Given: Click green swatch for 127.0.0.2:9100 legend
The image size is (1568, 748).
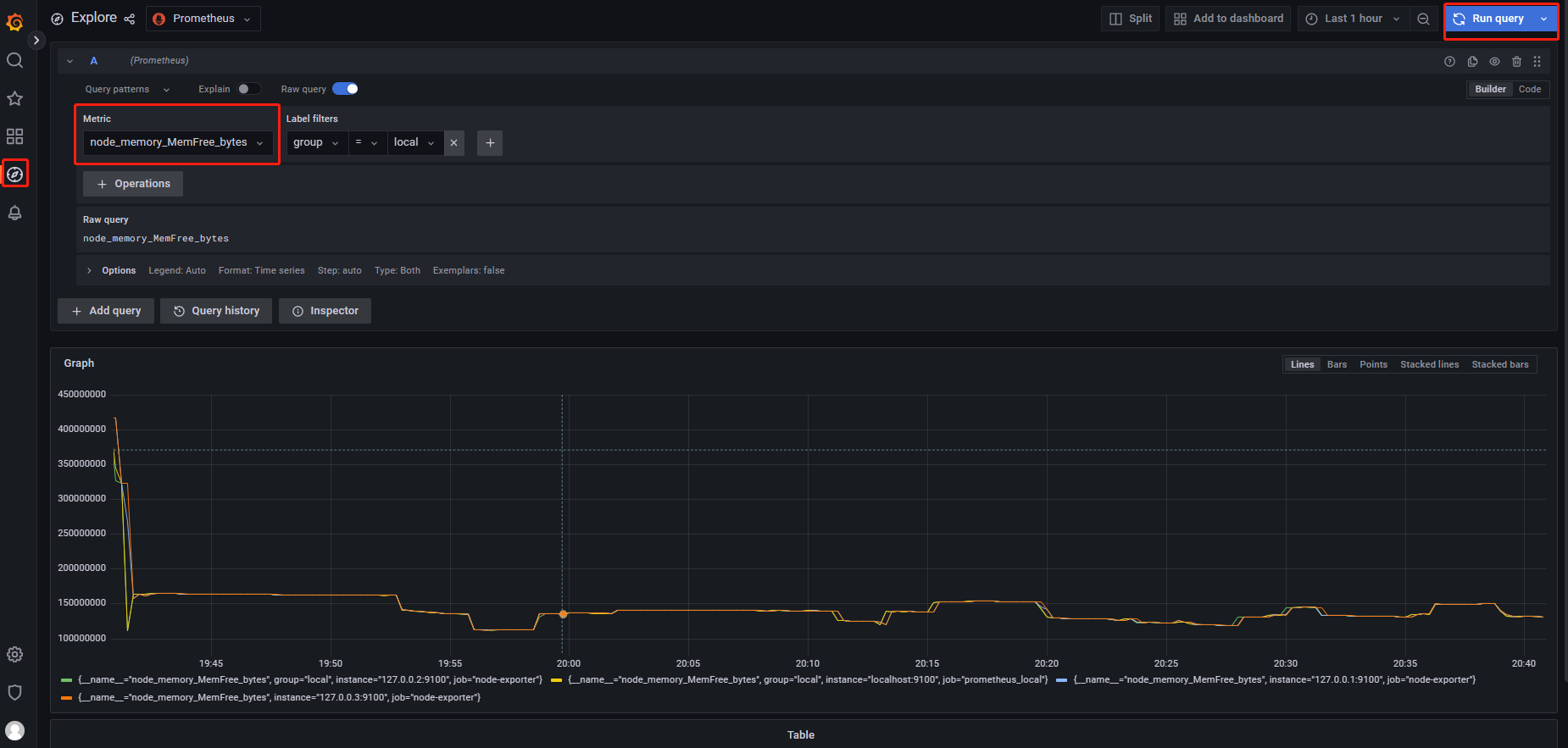Looking at the screenshot, I should tap(66, 680).
